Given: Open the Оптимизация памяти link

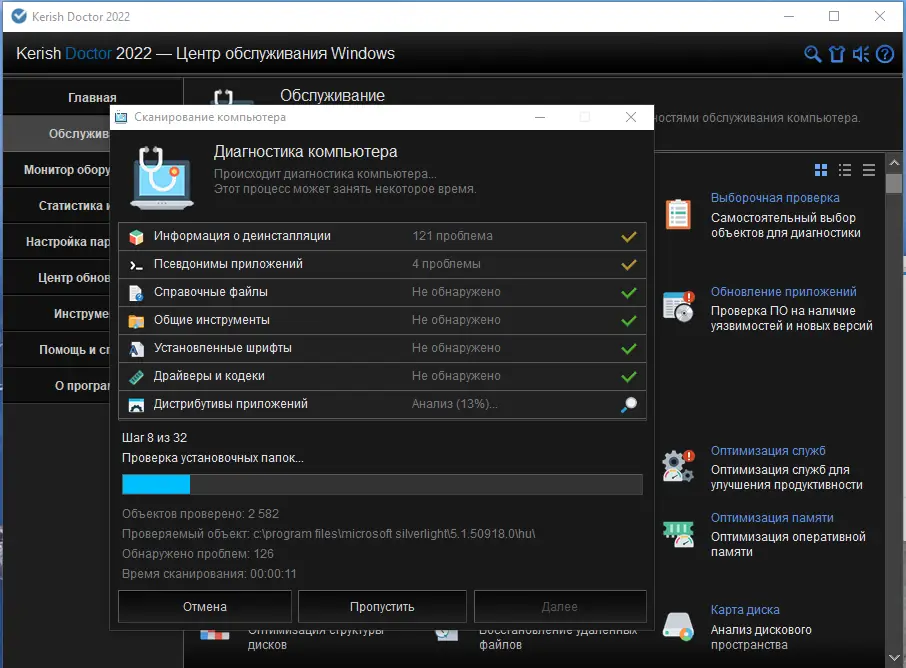Looking at the screenshot, I should coord(772,518).
